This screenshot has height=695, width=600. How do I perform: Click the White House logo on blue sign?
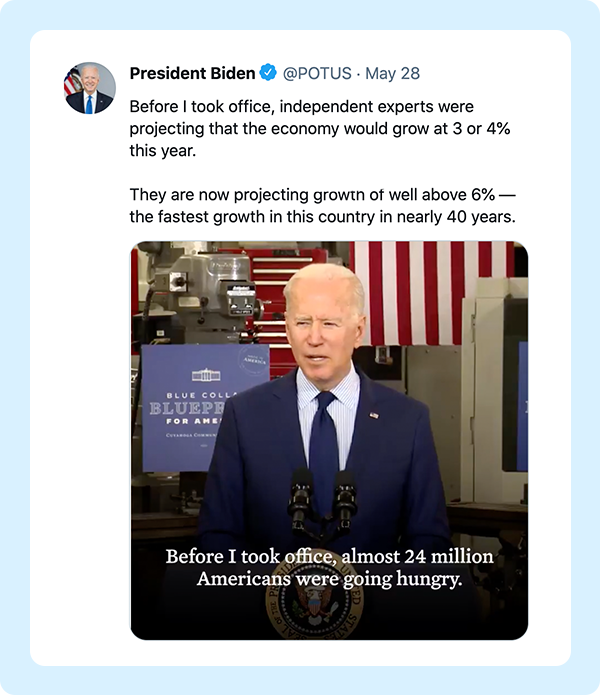[206, 375]
